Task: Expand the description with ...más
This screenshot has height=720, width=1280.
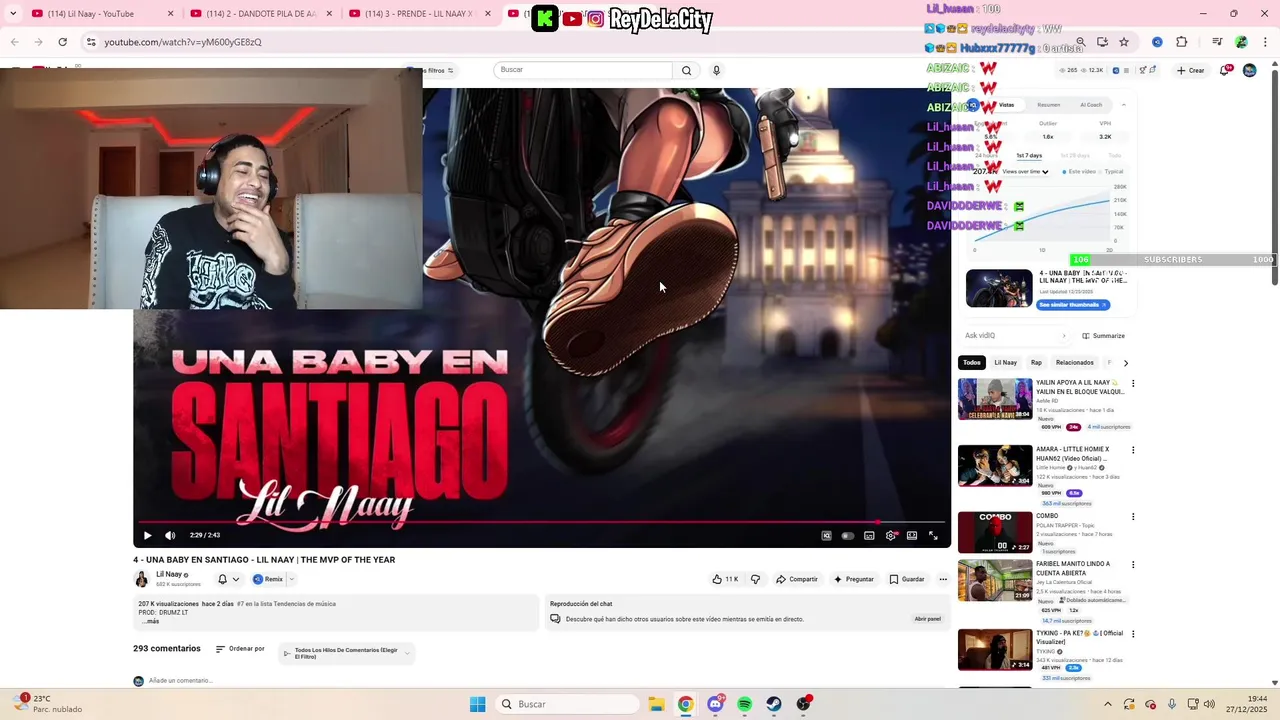Action: coord(150,621)
